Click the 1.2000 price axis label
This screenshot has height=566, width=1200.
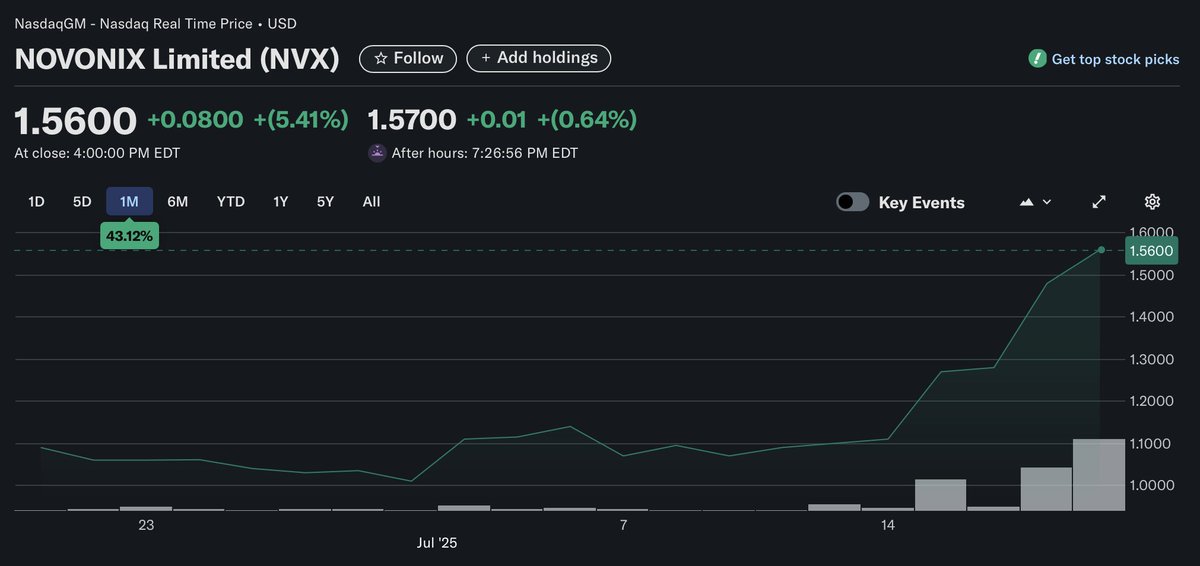(x=1153, y=401)
